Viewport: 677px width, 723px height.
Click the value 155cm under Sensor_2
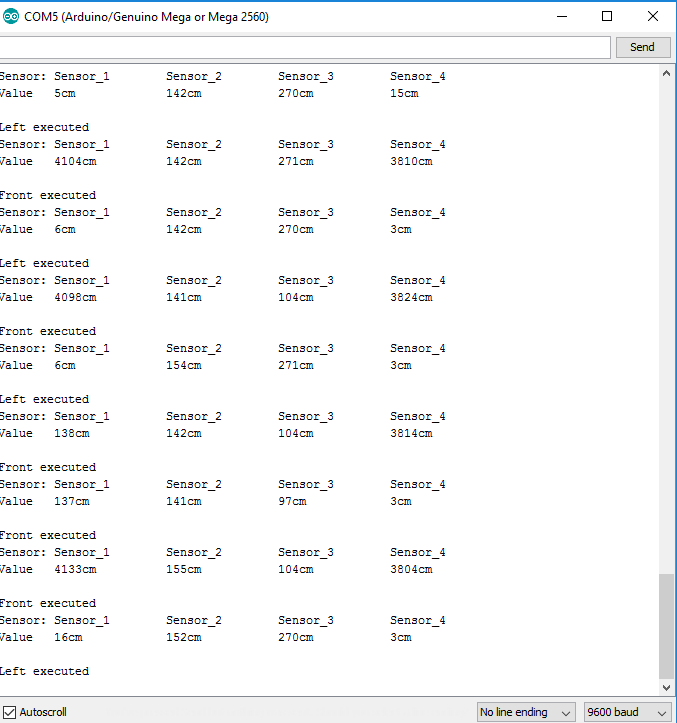point(184,569)
